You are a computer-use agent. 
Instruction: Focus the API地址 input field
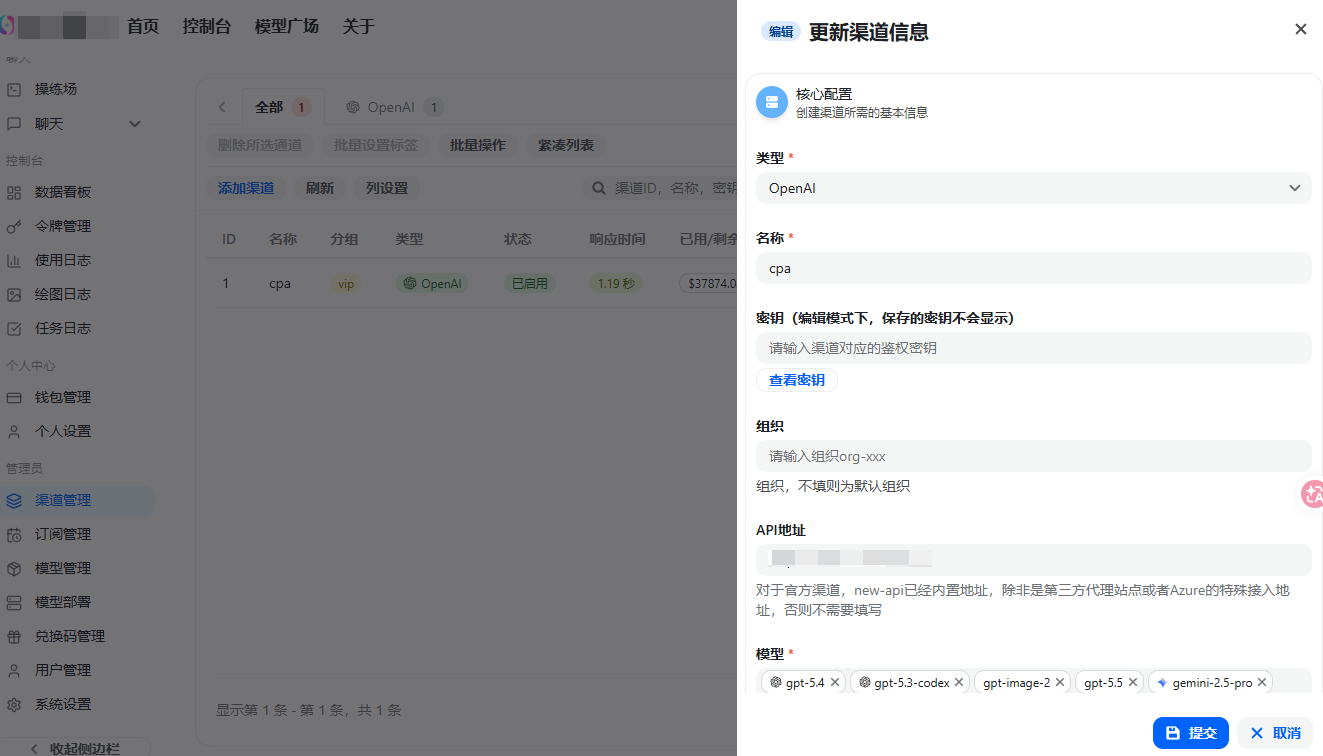click(1033, 560)
